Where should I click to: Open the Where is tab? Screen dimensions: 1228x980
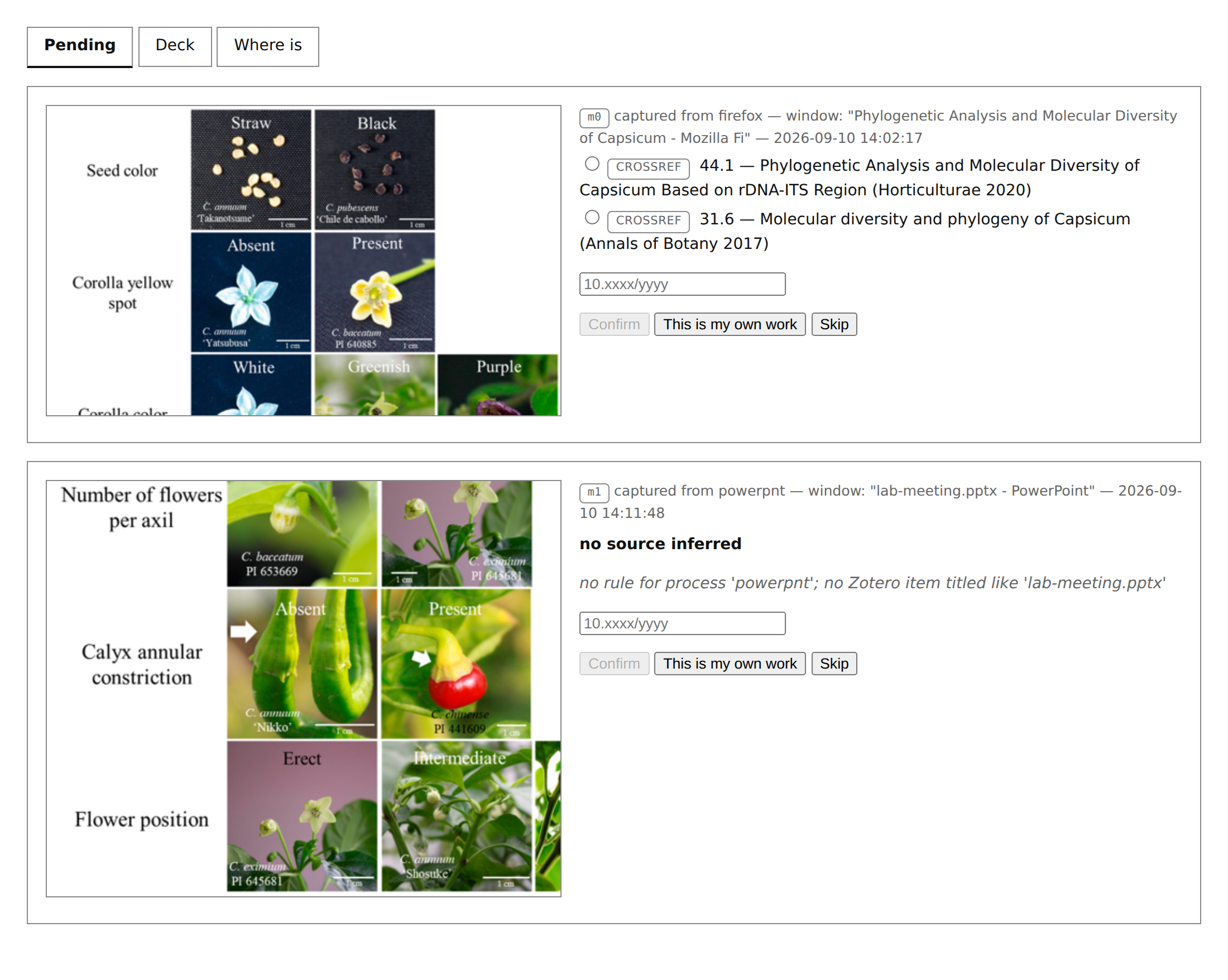pyautogui.click(x=268, y=46)
